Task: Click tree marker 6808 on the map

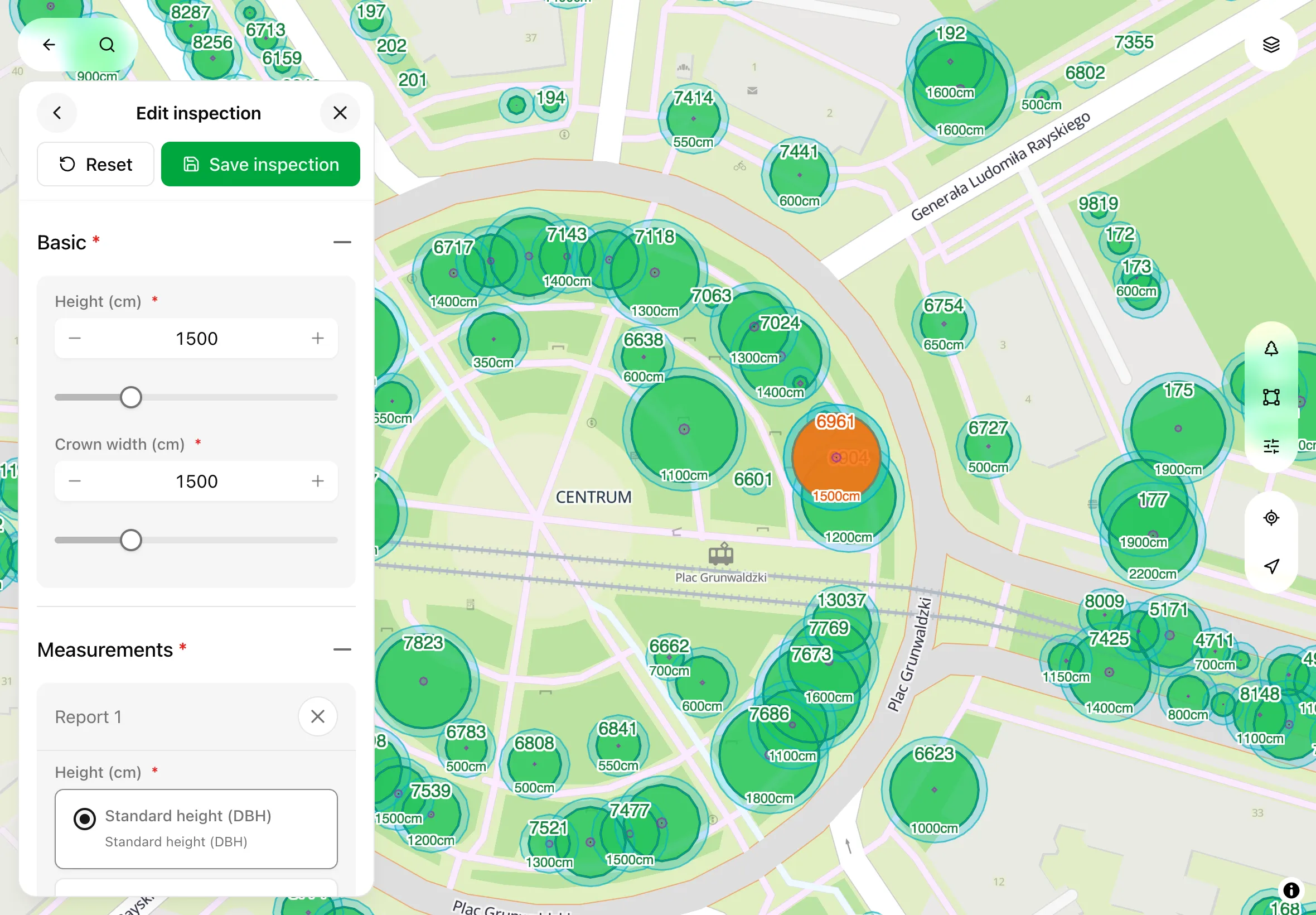Action: 534,764
